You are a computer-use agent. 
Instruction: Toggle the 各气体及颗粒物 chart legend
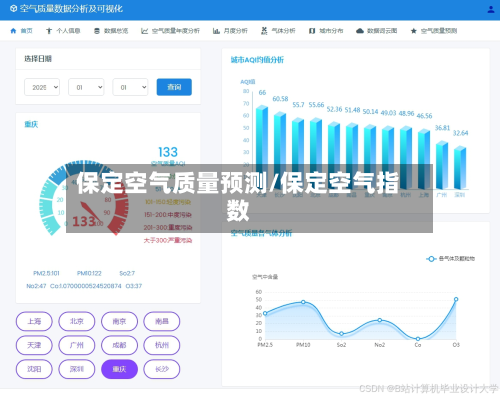pyautogui.click(x=450, y=259)
